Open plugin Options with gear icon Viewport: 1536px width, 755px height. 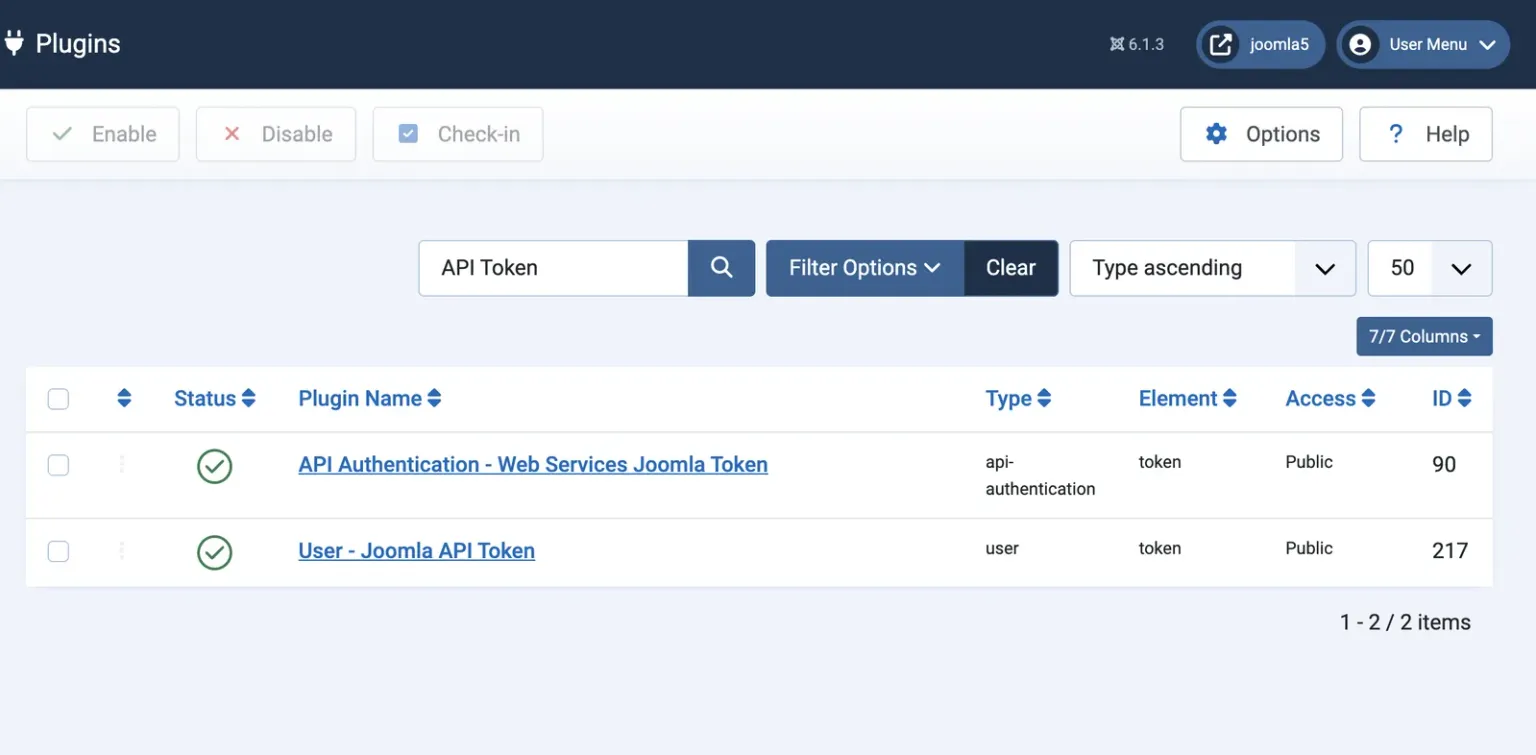1261,134
